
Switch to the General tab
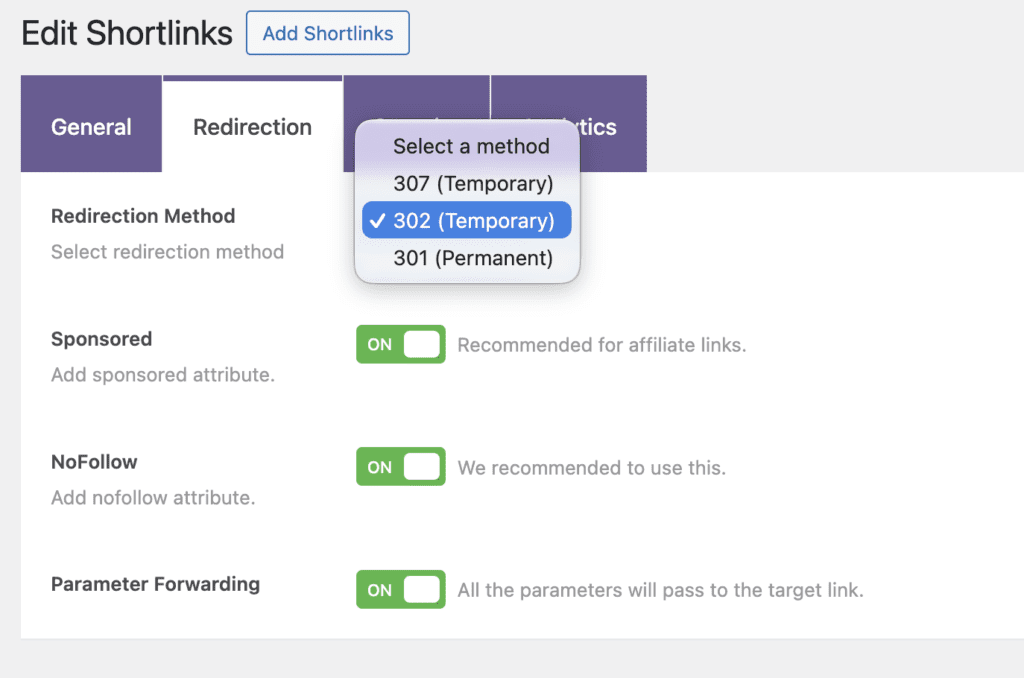[91, 127]
